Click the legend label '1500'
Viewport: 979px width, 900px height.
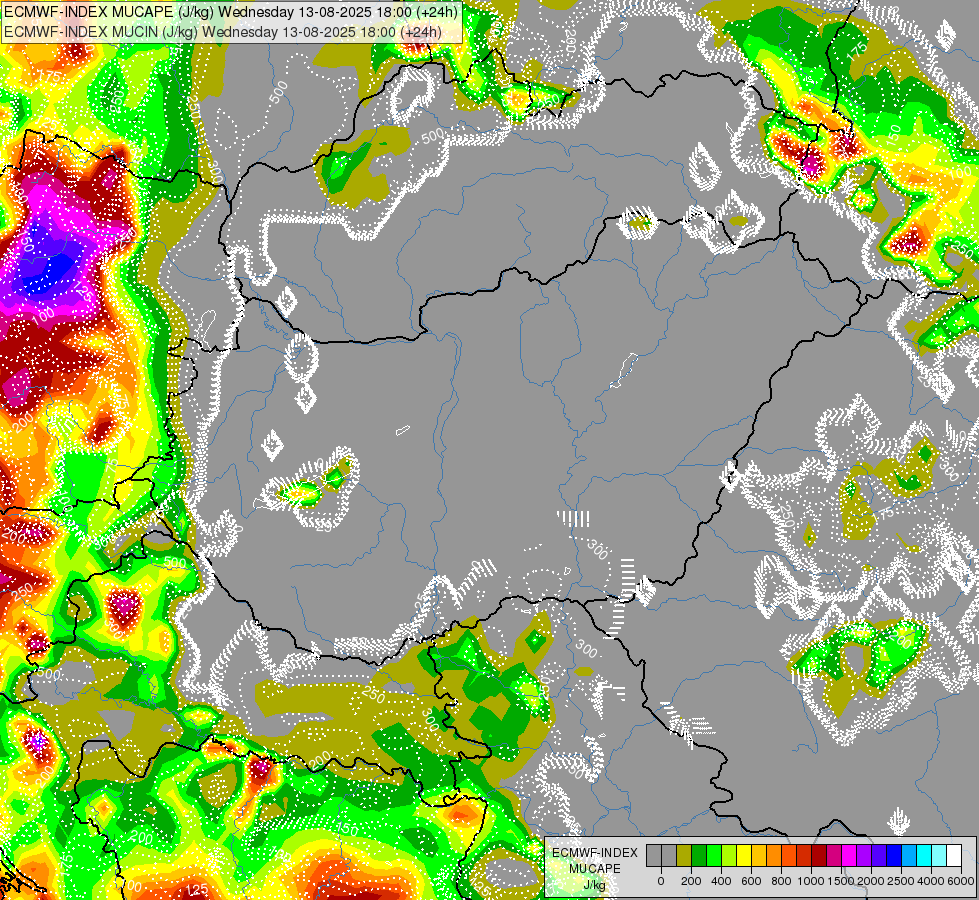pyautogui.click(x=841, y=881)
